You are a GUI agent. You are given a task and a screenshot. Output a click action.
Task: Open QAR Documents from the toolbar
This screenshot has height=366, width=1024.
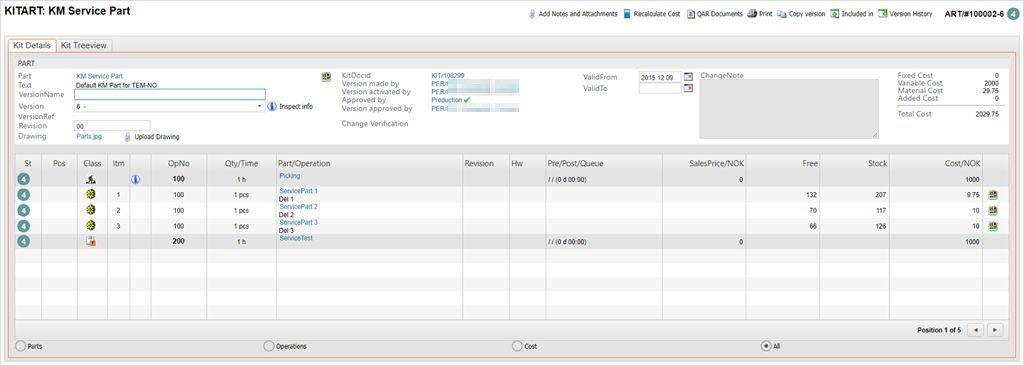coord(714,14)
